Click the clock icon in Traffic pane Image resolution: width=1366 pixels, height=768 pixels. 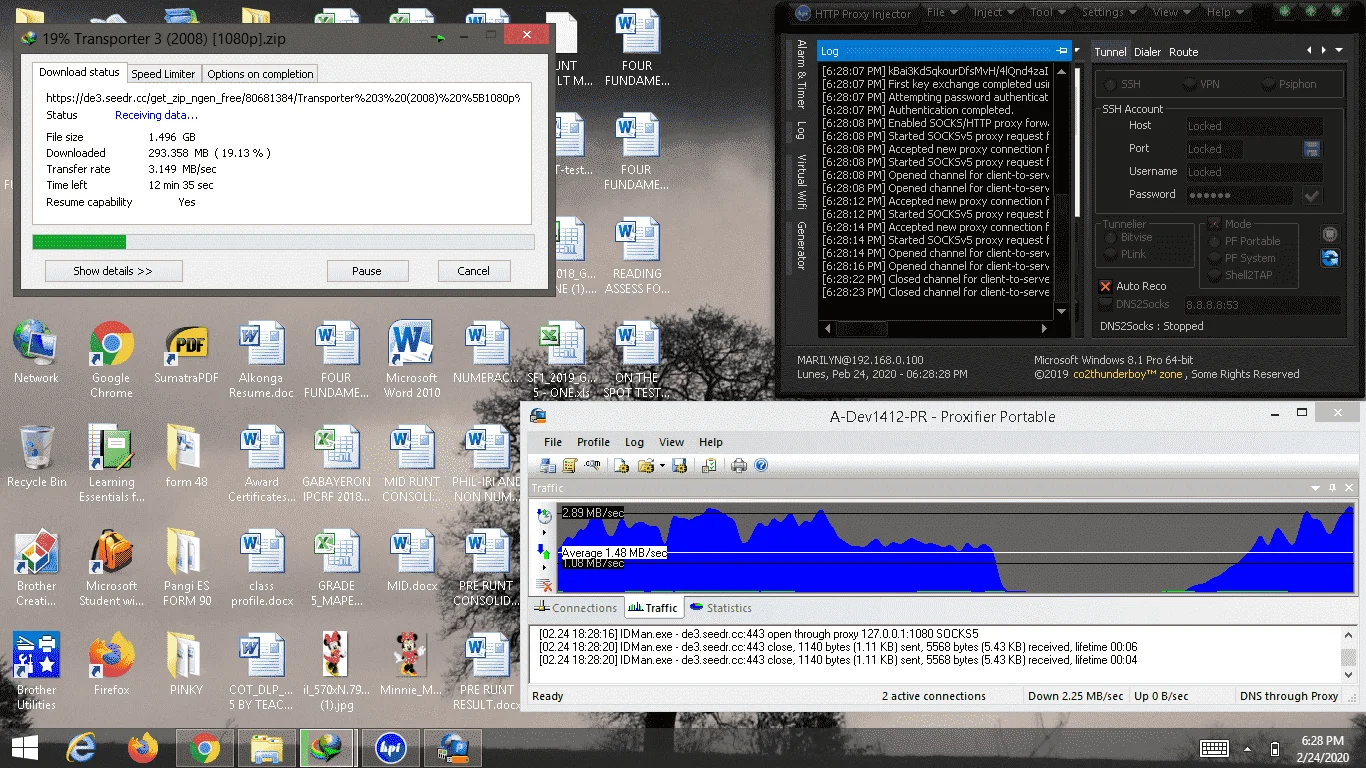click(544, 516)
